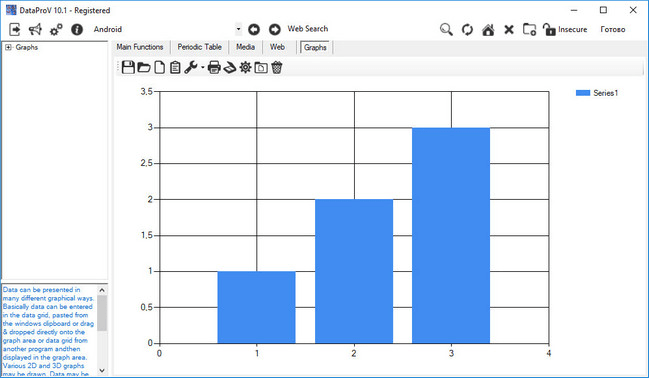Open the Web tab
Image resolution: width=649 pixels, height=378 pixels.
click(x=277, y=47)
